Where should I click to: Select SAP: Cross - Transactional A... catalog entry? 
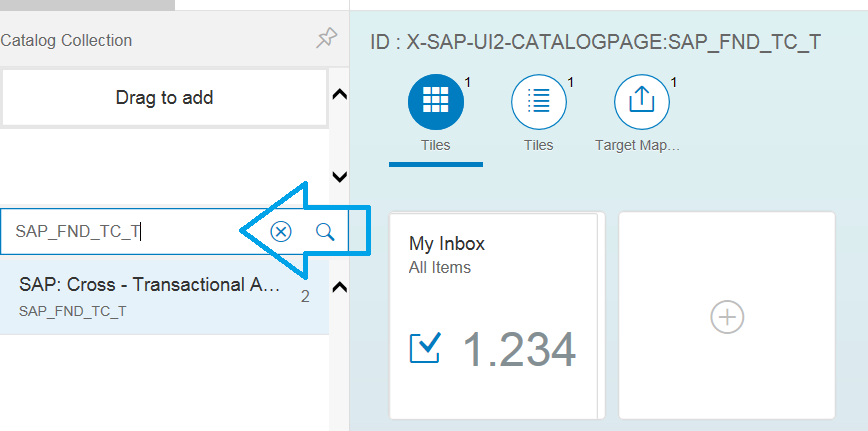[164, 295]
